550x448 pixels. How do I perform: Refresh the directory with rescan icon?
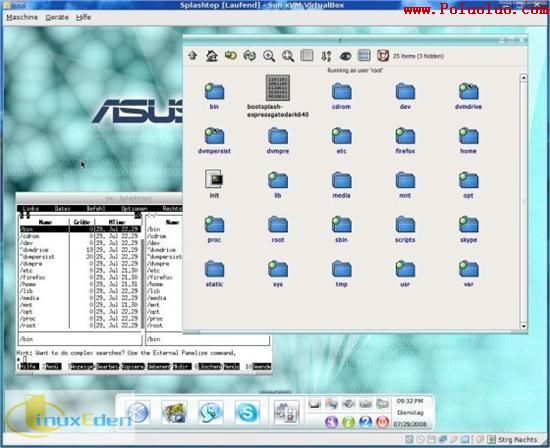(x=250, y=55)
